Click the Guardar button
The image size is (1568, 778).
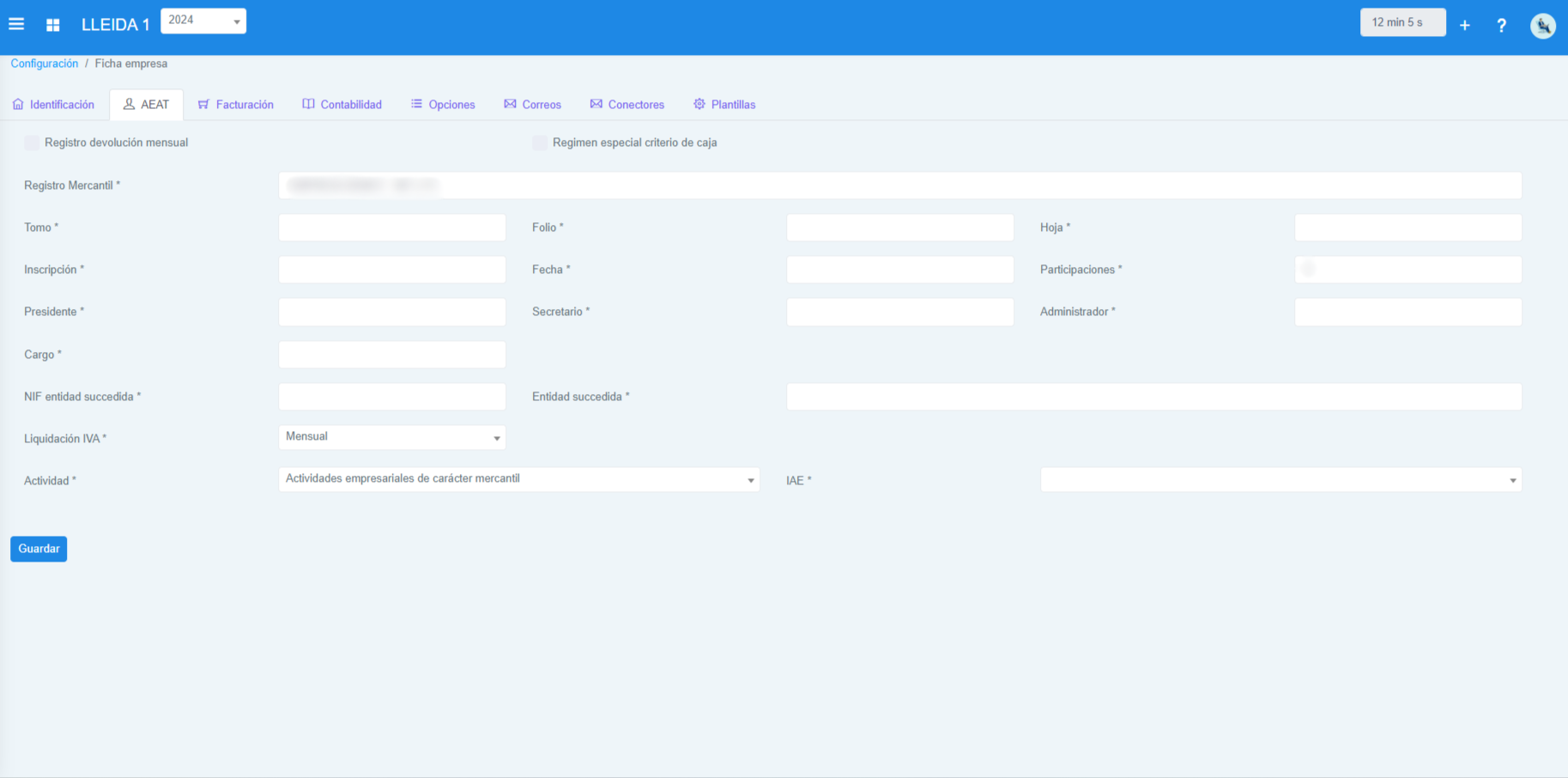(39, 549)
